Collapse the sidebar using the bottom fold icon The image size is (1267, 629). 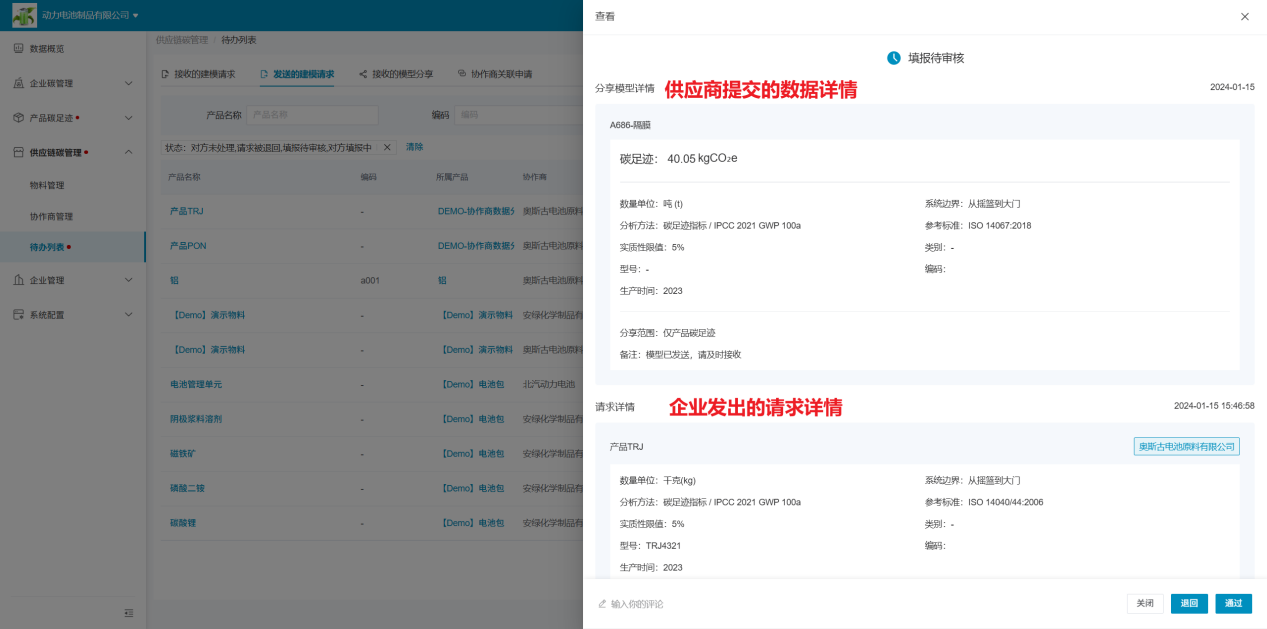(x=128, y=613)
